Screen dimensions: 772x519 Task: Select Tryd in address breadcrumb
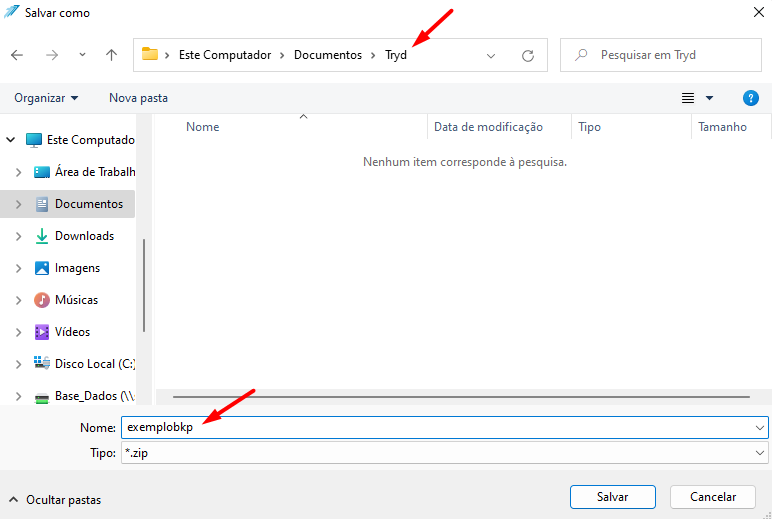tap(396, 55)
